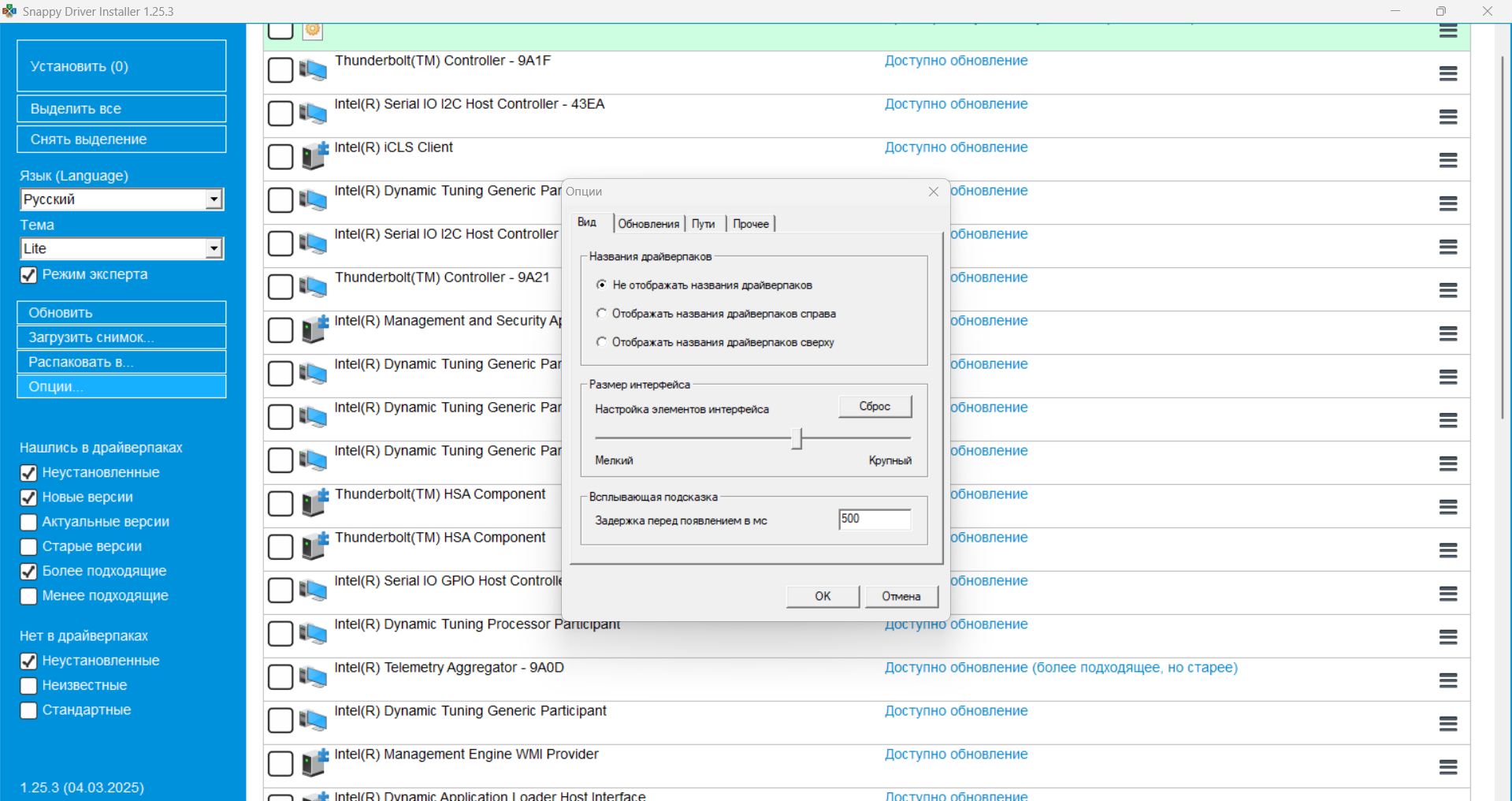Image resolution: width=1512 pixels, height=801 pixels.
Task: Click device icon for Serial IO I2C Host Controller - 43EA
Action: click(314, 114)
